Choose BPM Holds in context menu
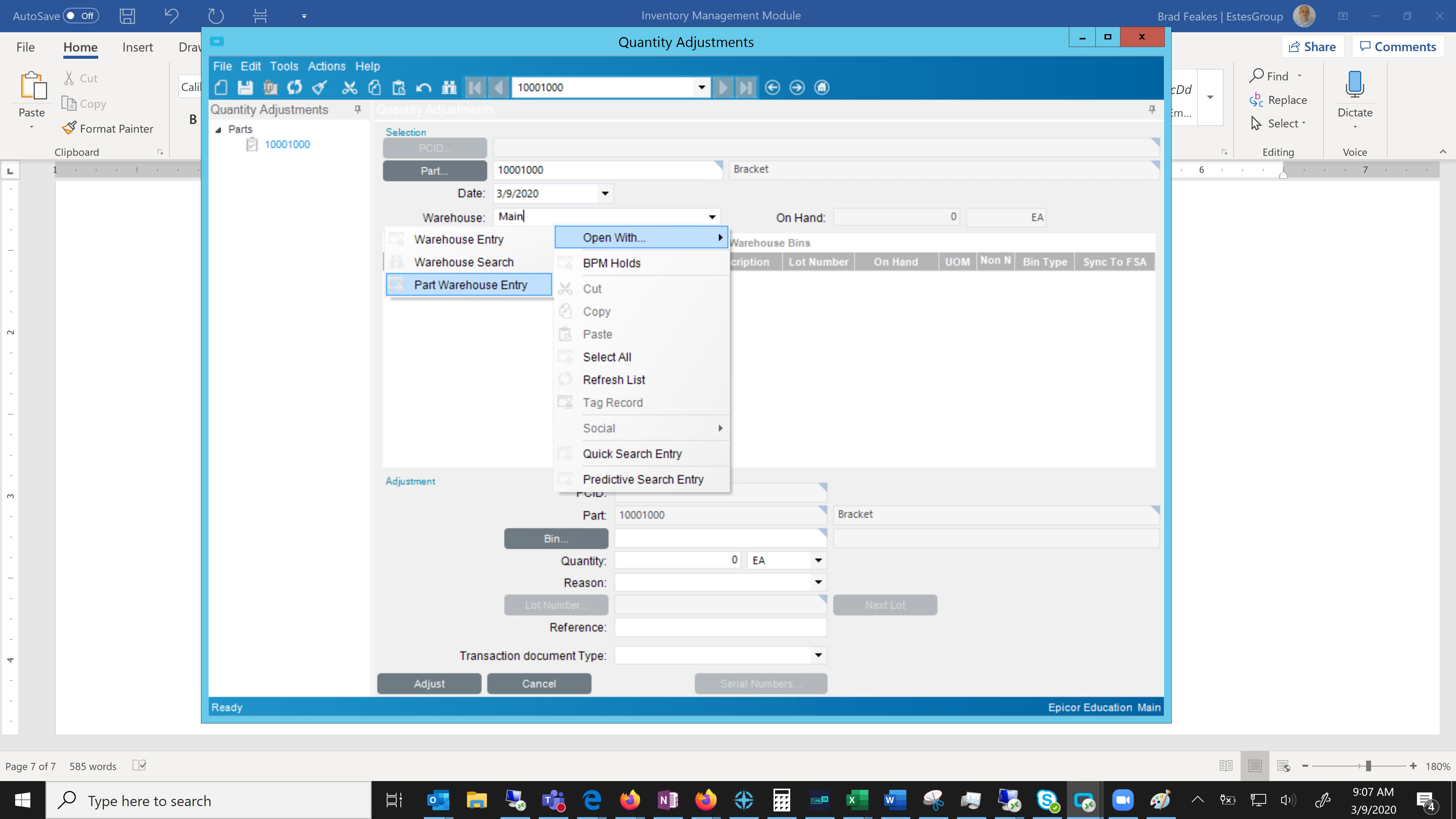This screenshot has width=1456, height=819. pyautogui.click(x=642, y=264)
